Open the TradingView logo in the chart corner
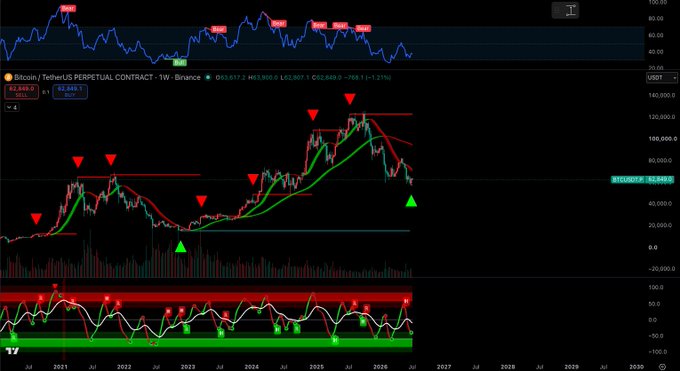 pos(13,351)
